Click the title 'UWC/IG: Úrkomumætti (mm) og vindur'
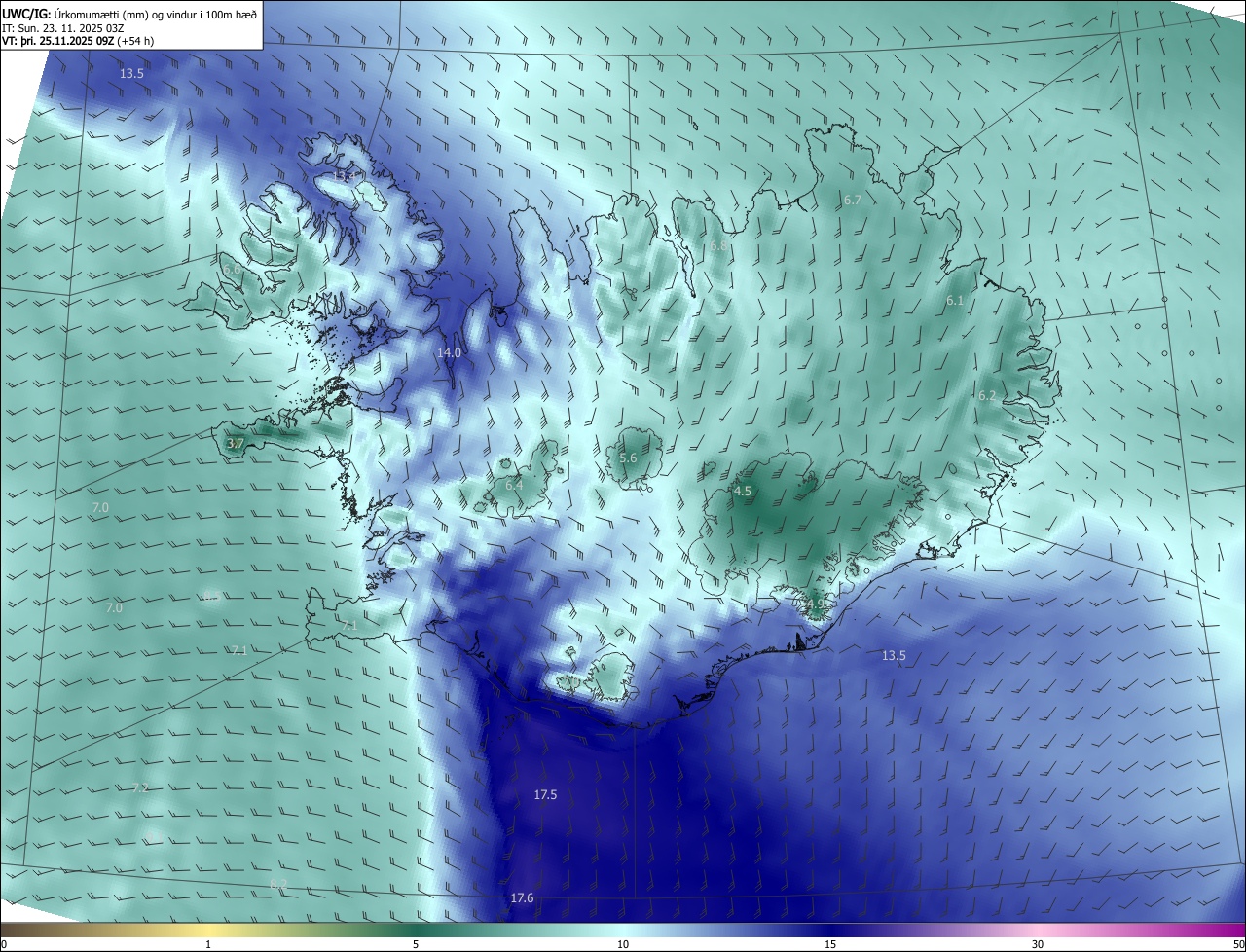The width and height of the screenshot is (1246, 952). 129,15
